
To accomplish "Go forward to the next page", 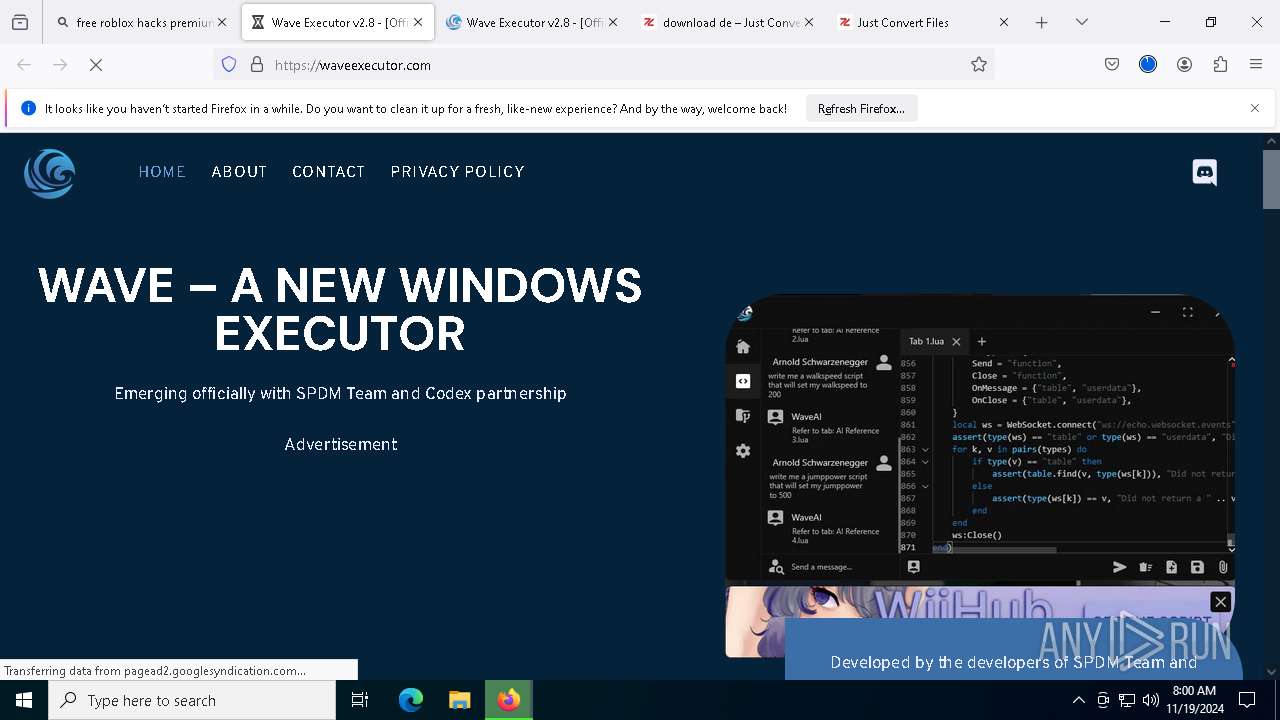I will point(60,65).
